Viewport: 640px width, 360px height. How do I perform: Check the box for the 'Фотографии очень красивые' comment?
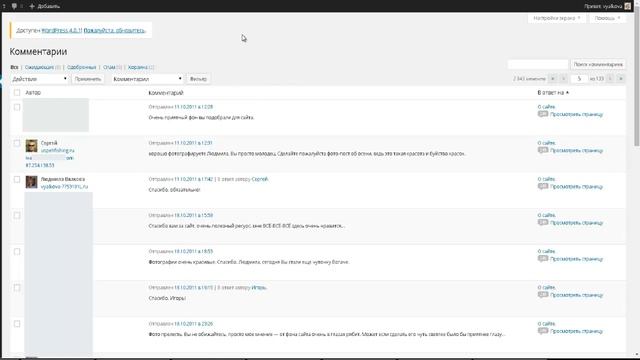coord(17,251)
